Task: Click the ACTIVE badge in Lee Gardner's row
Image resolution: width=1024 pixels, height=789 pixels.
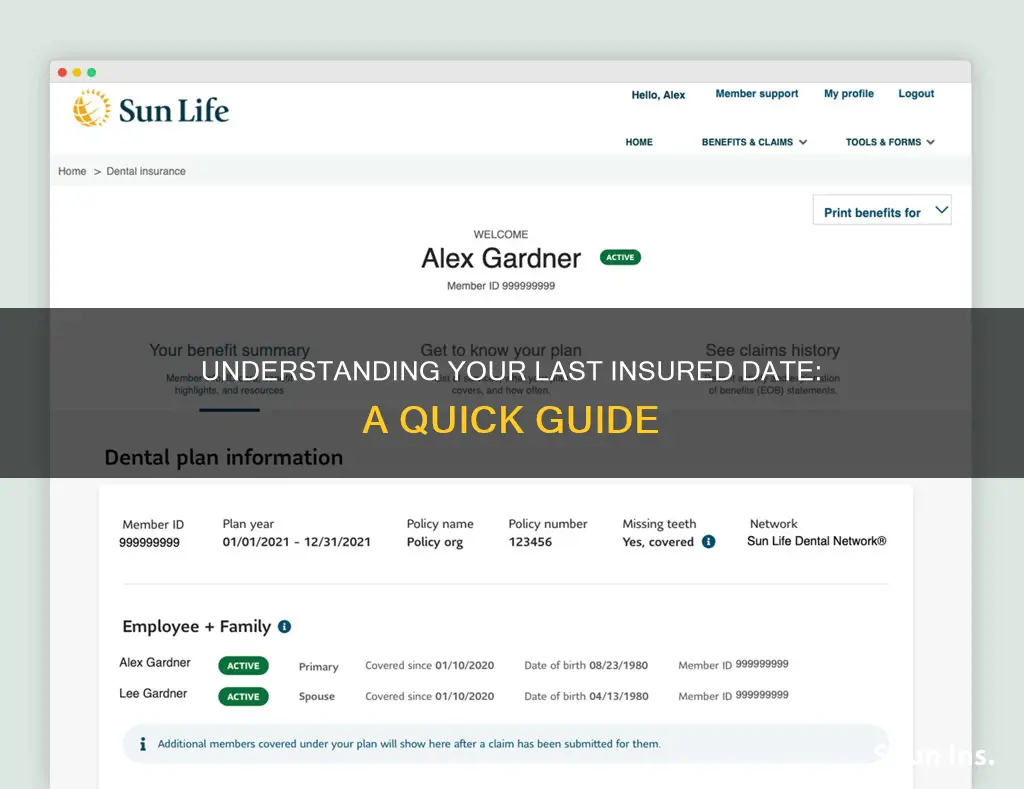Action: 243,697
